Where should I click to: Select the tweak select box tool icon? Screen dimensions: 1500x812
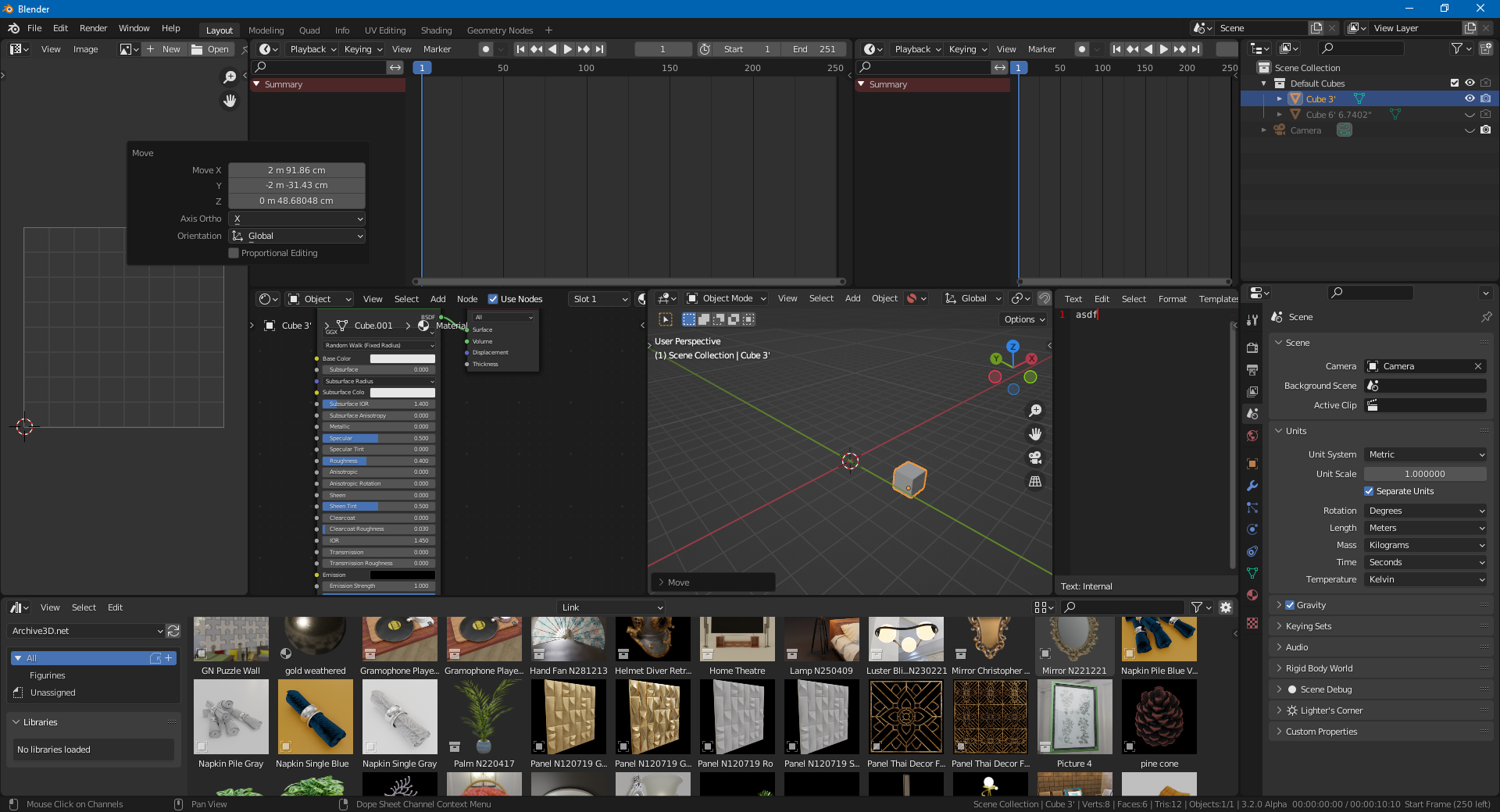666,319
